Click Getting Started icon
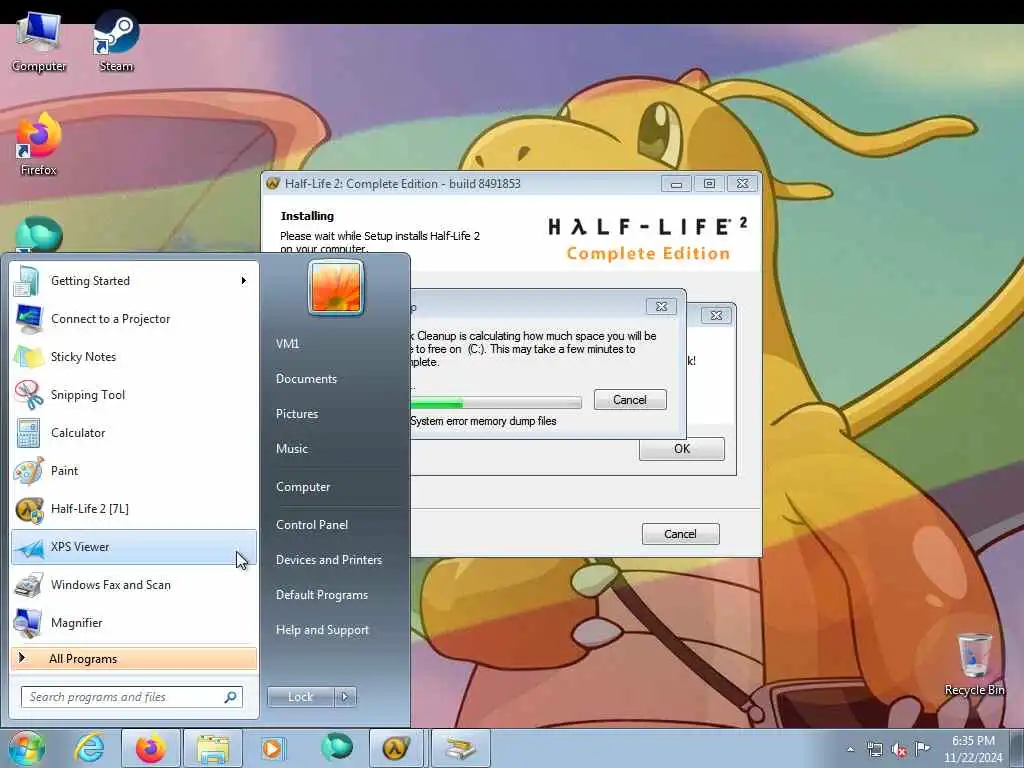This screenshot has width=1024, height=768. pos(27,281)
